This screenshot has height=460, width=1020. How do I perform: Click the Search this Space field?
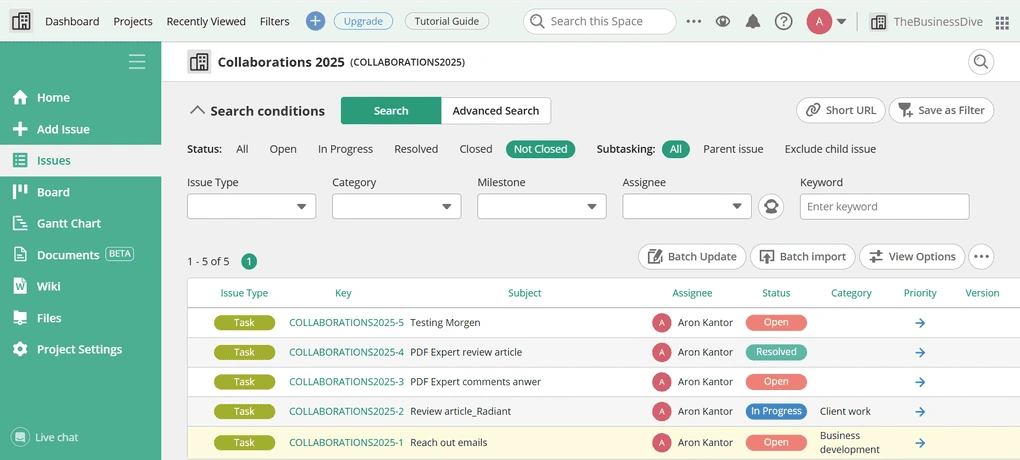[x=600, y=21]
